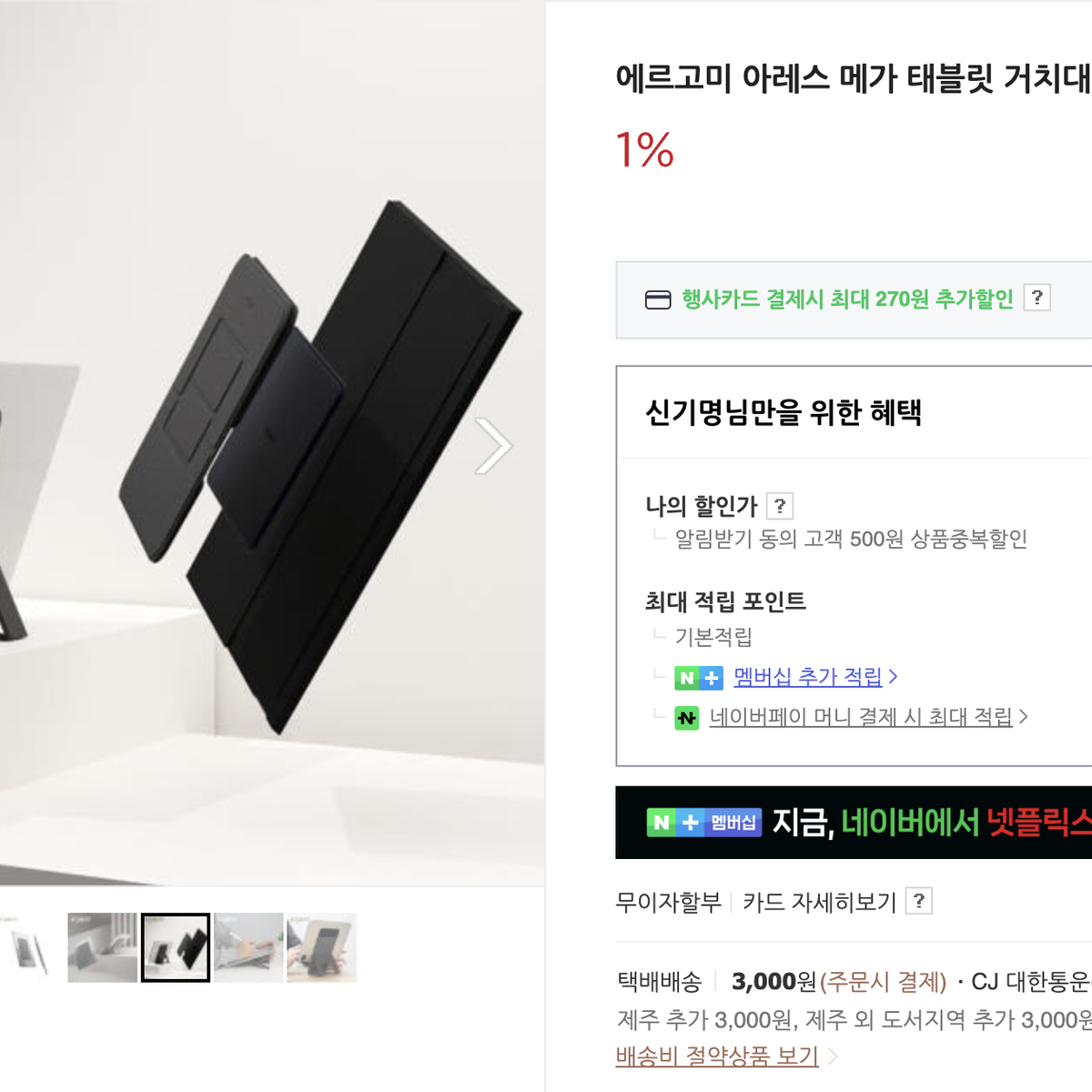This screenshot has width=1092, height=1092.
Task: Expand the chevron after 네이버페이 머니 결제 시 최대 적립
Action: tap(1024, 717)
